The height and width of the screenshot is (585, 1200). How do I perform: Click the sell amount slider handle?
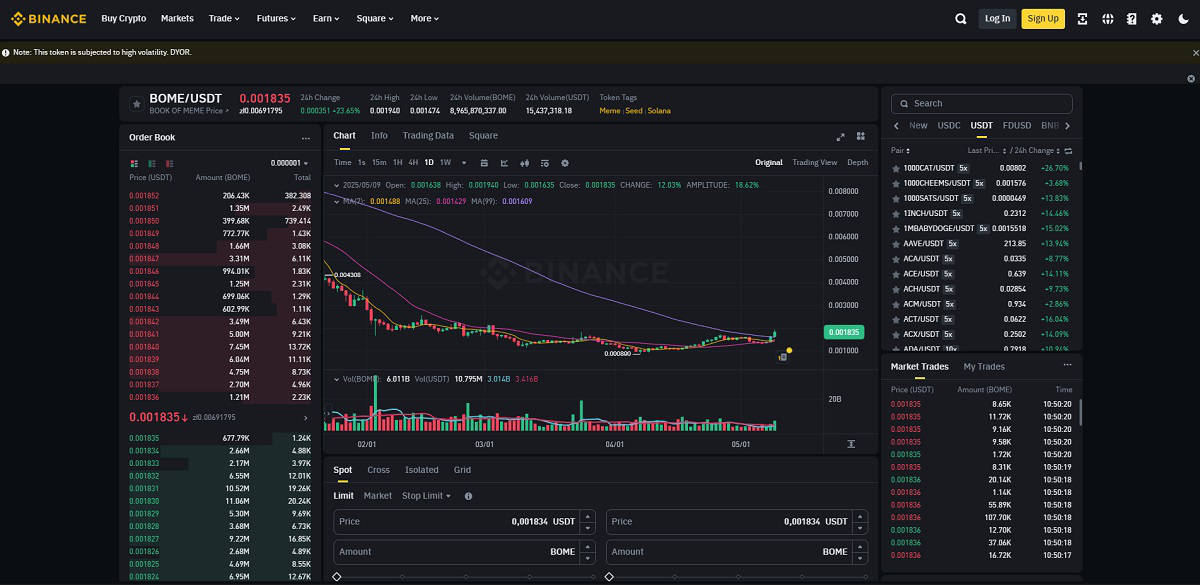click(609, 577)
